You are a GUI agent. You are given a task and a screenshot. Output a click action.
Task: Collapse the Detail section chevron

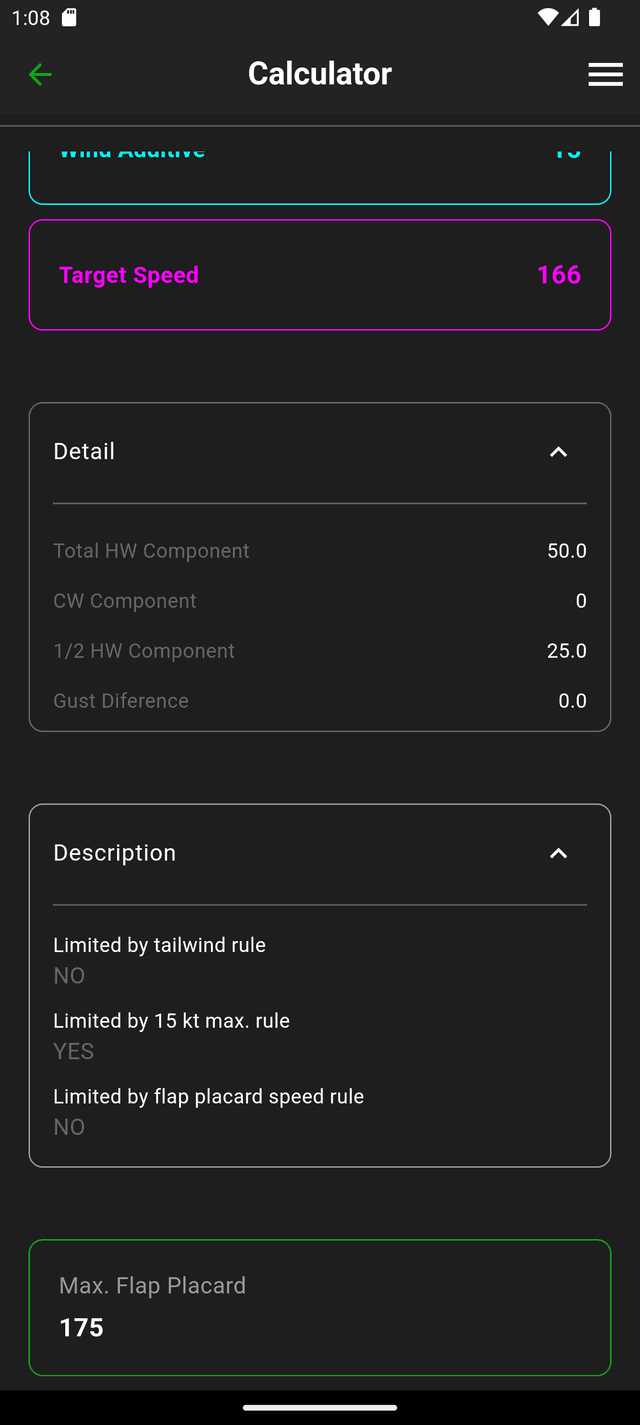[x=558, y=452]
